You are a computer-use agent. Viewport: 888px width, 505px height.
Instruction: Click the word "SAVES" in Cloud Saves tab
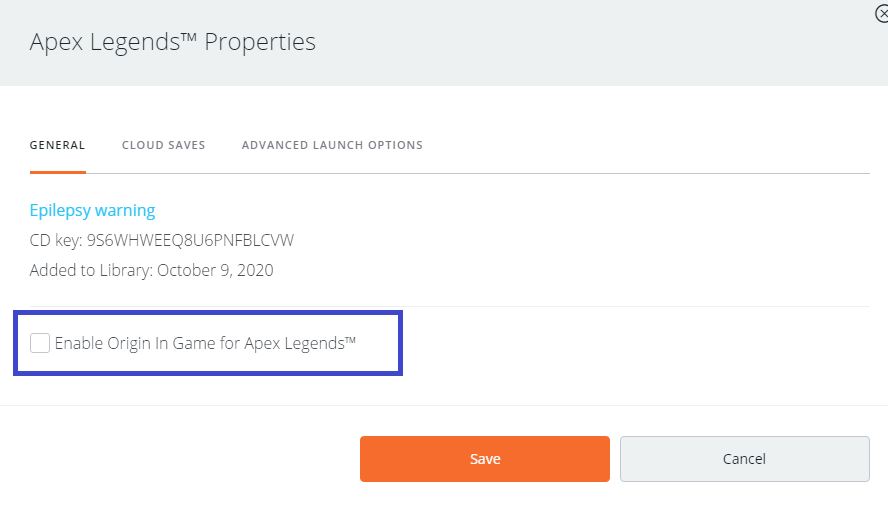click(x=185, y=145)
